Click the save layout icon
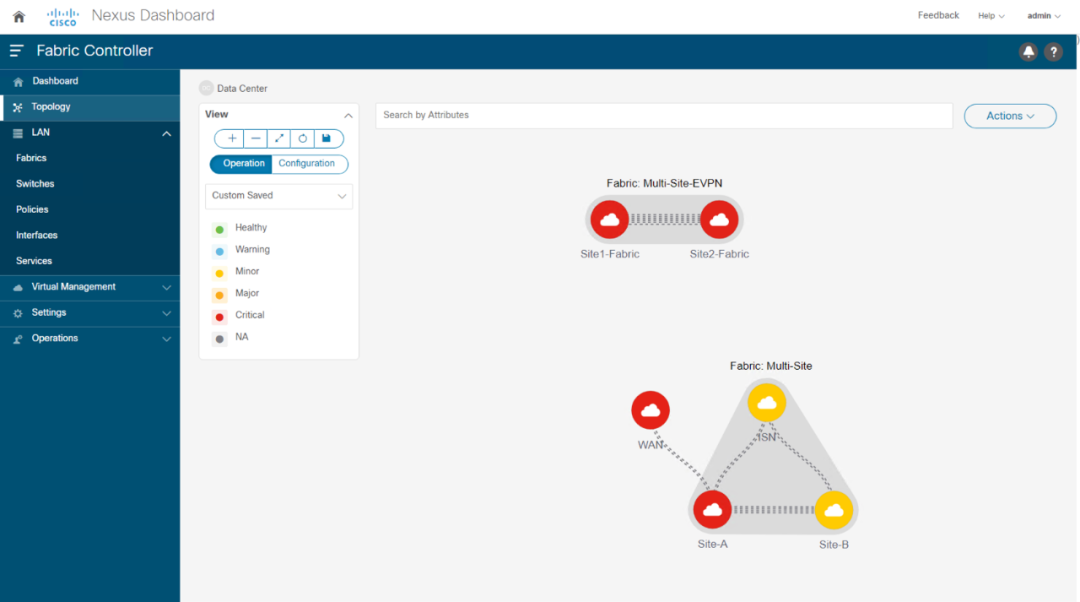 [326, 138]
